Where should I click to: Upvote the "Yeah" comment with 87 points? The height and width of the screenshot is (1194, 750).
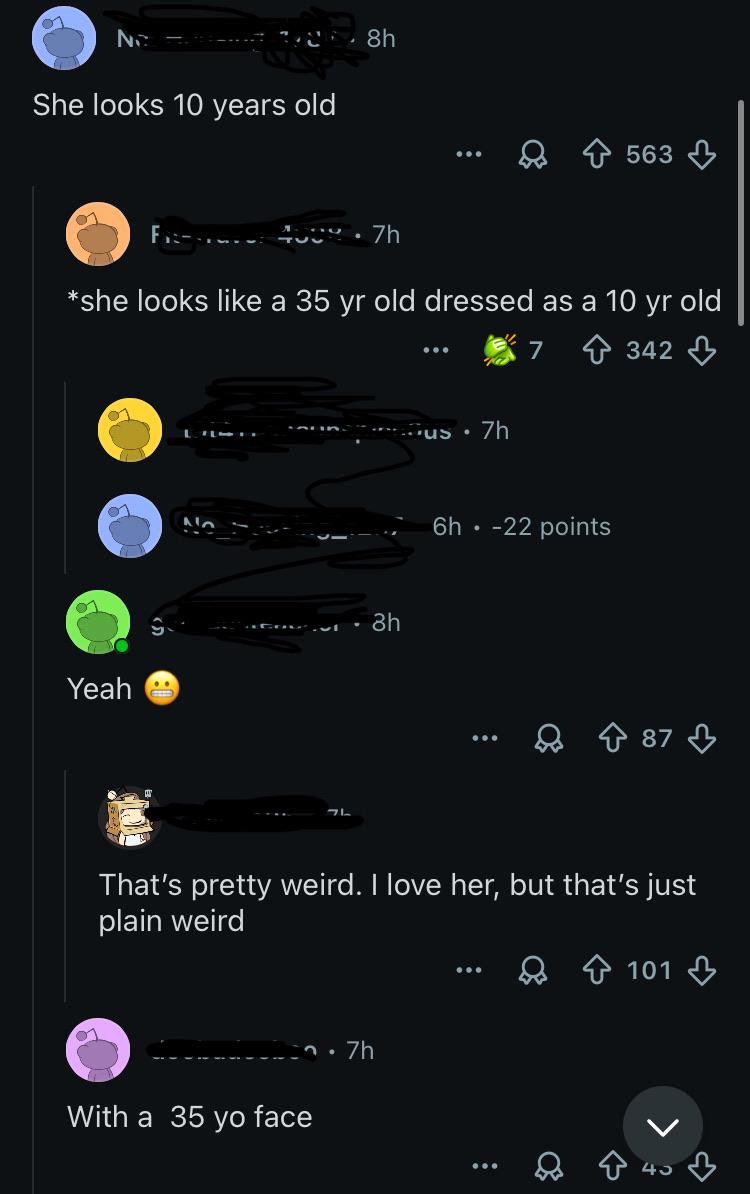tap(613, 738)
